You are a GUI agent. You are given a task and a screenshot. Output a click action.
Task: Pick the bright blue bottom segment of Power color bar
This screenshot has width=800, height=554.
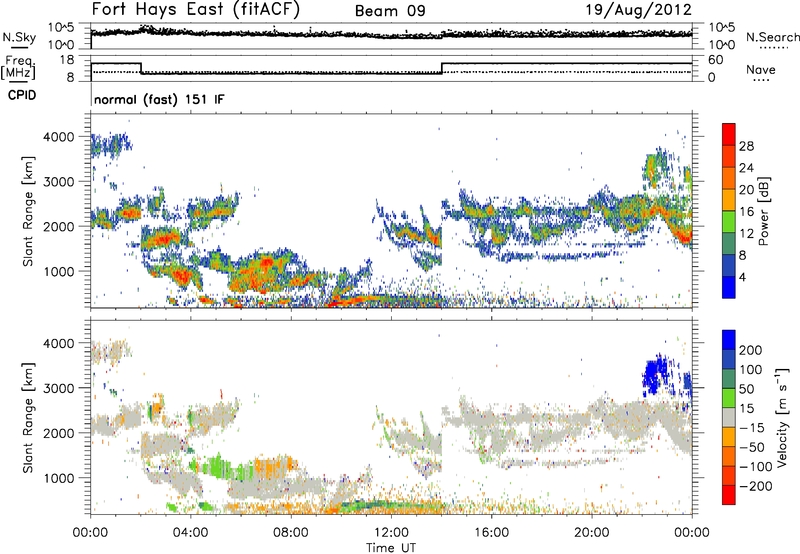729,287
